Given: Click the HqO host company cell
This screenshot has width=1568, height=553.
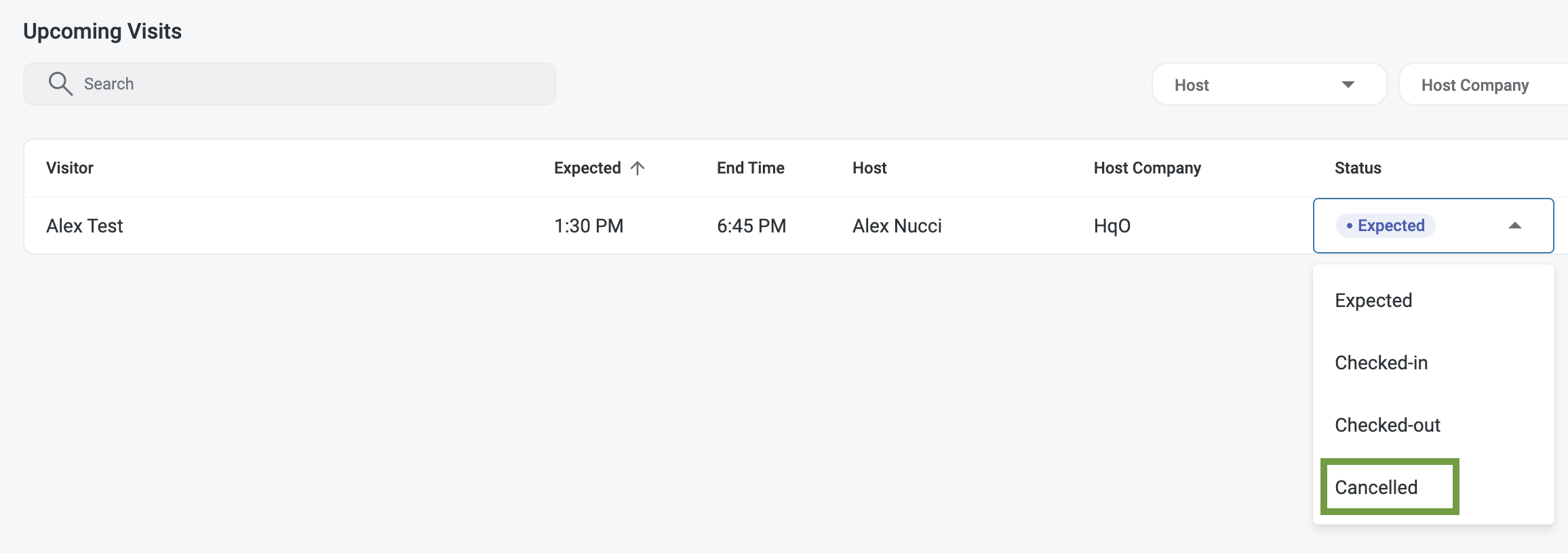Looking at the screenshot, I should (x=1112, y=226).
